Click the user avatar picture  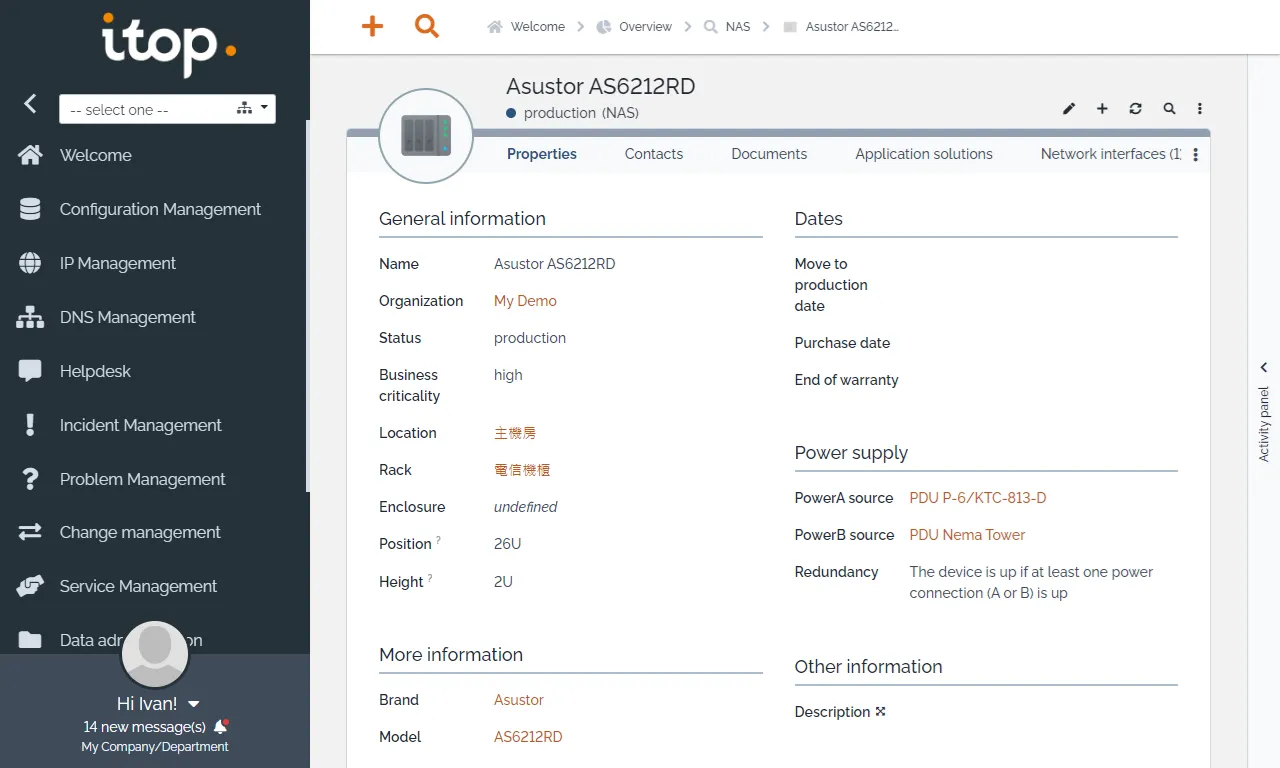point(155,654)
